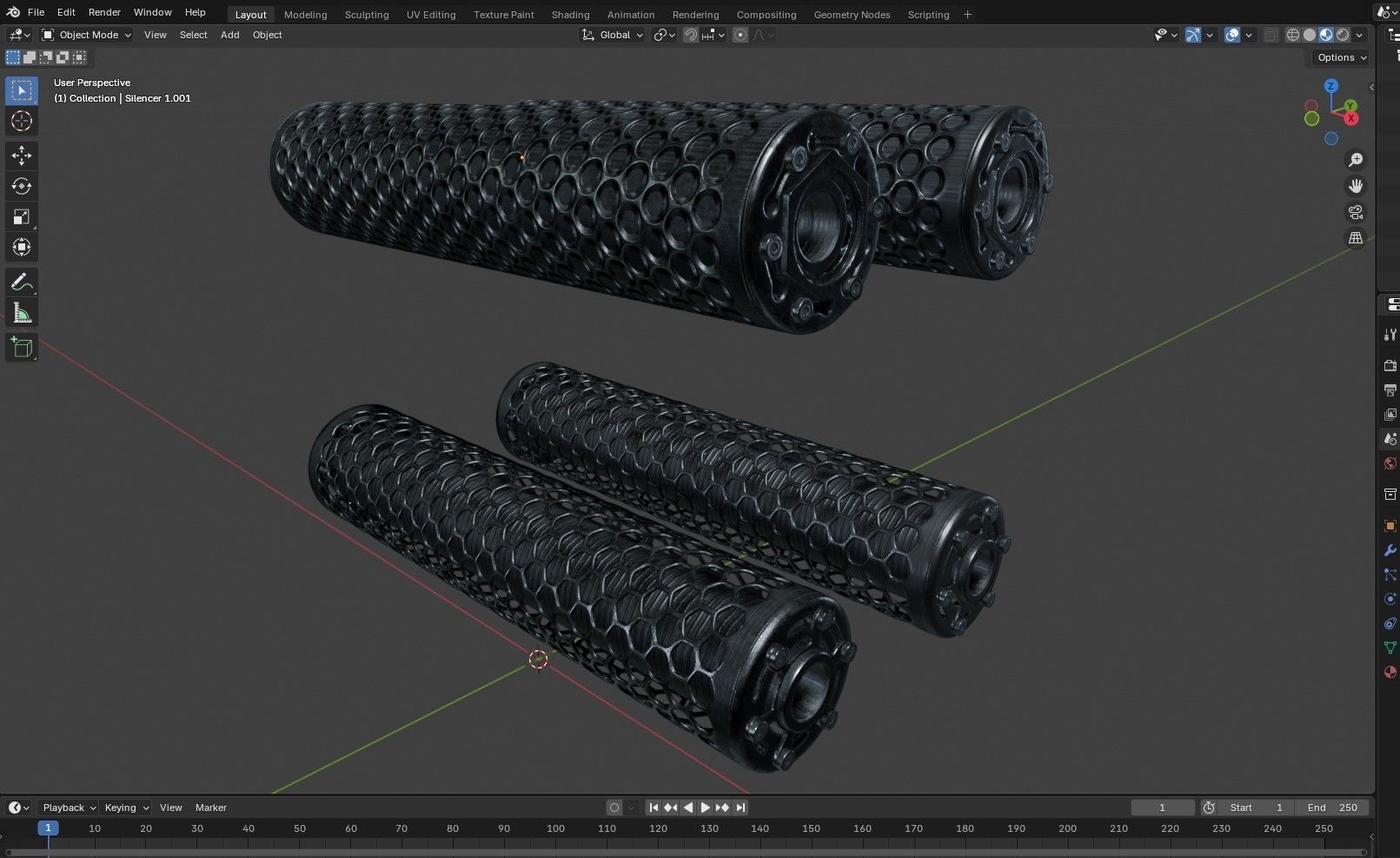Enable Subtract selection mode
The width and height of the screenshot is (1400, 858).
(46, 57)
